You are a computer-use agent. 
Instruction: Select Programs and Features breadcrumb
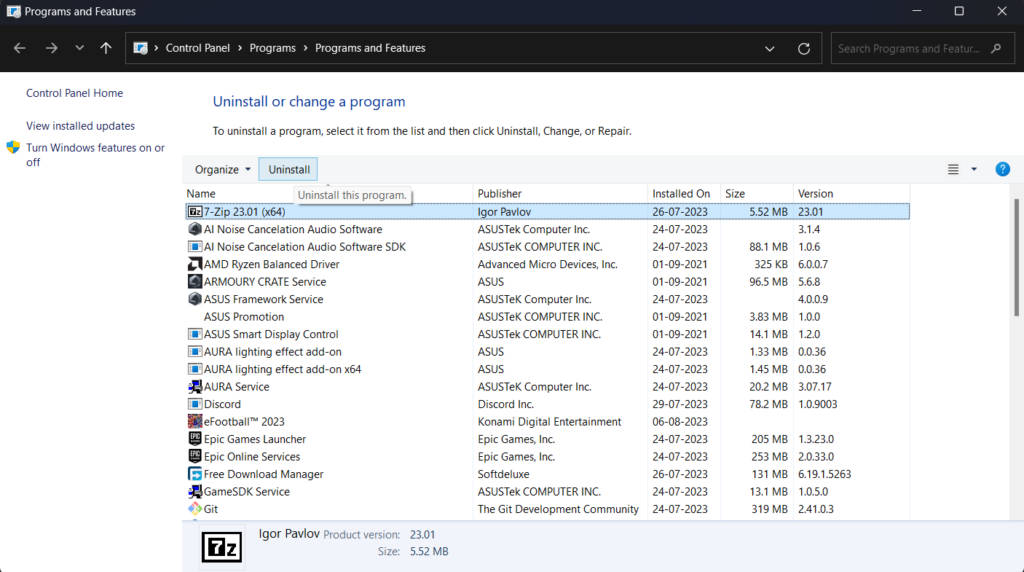pyautogui.click(x=370, y=48)
